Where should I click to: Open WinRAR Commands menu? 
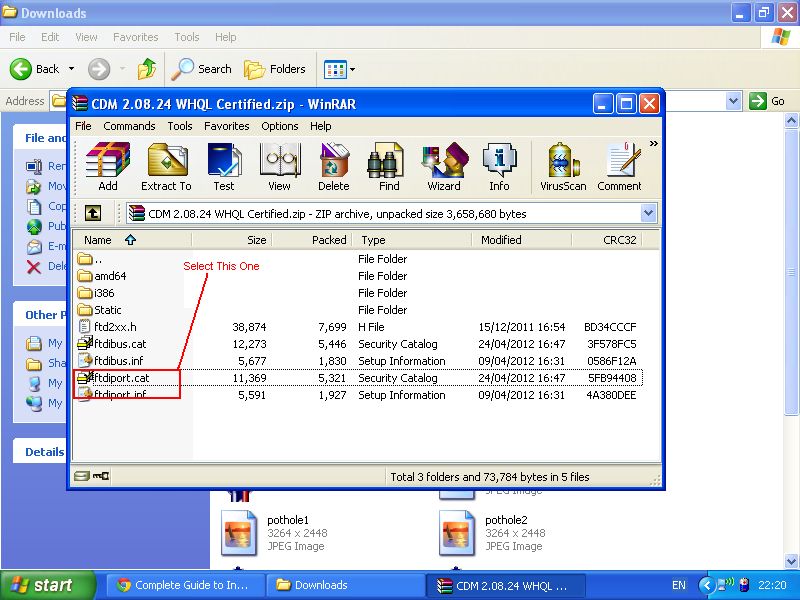pyautogui.click(x=129, y=126)
